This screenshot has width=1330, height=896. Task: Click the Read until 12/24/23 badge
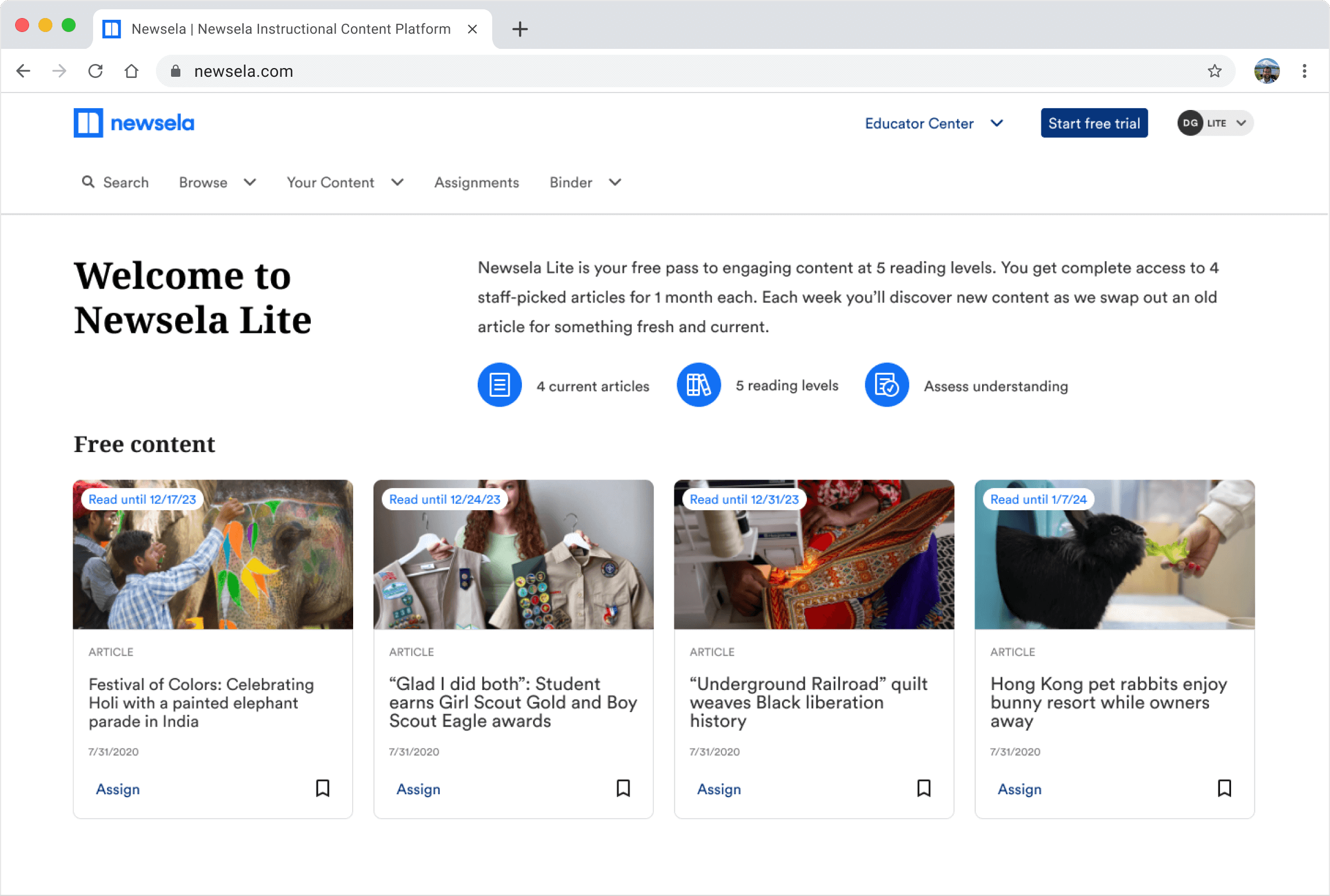click(x=444, y=499)
